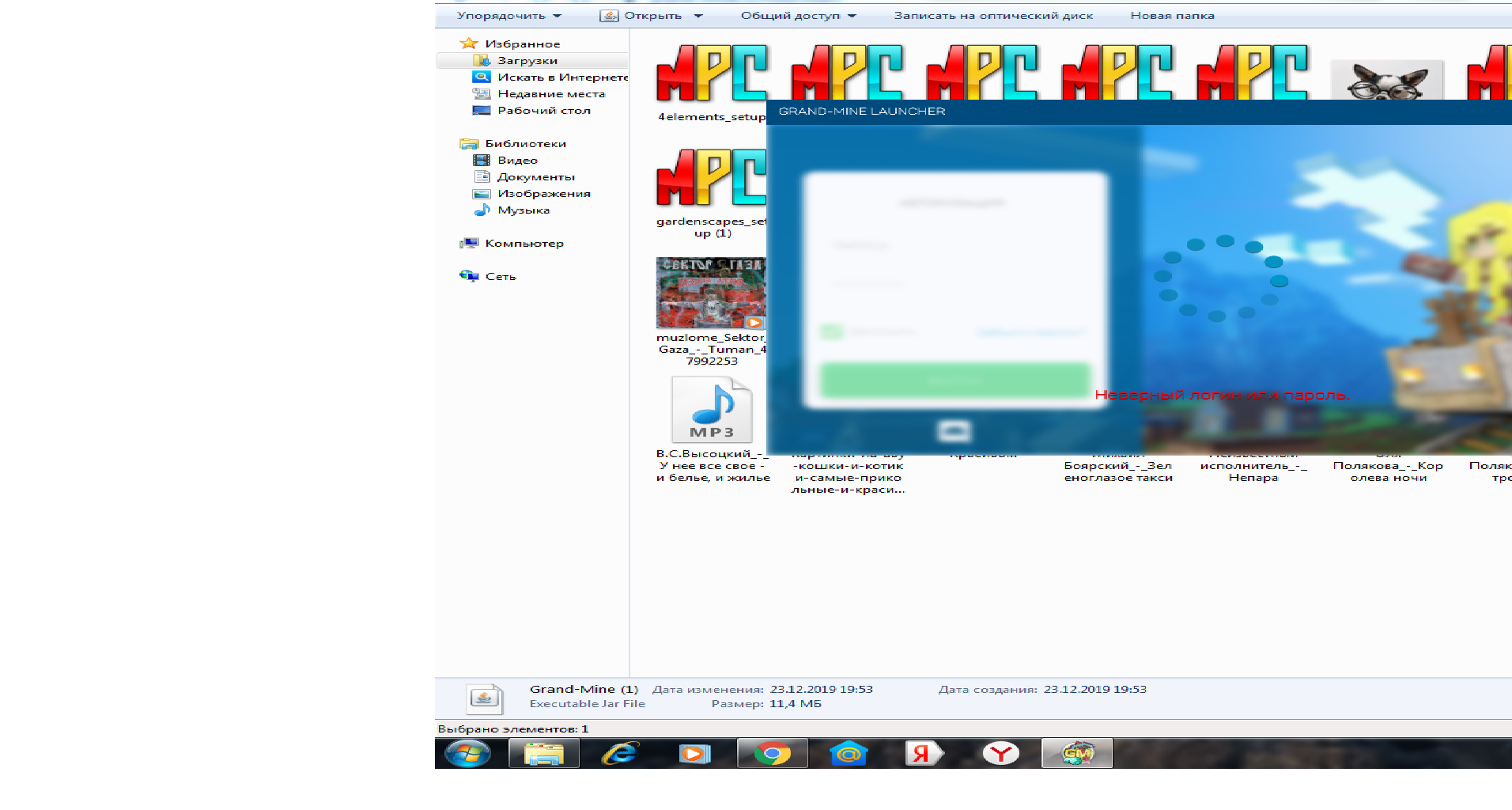Click the red Я Yandex taskbar icon
The image size is (1512, 810).
pyautogui.click(x=924, y=754)
